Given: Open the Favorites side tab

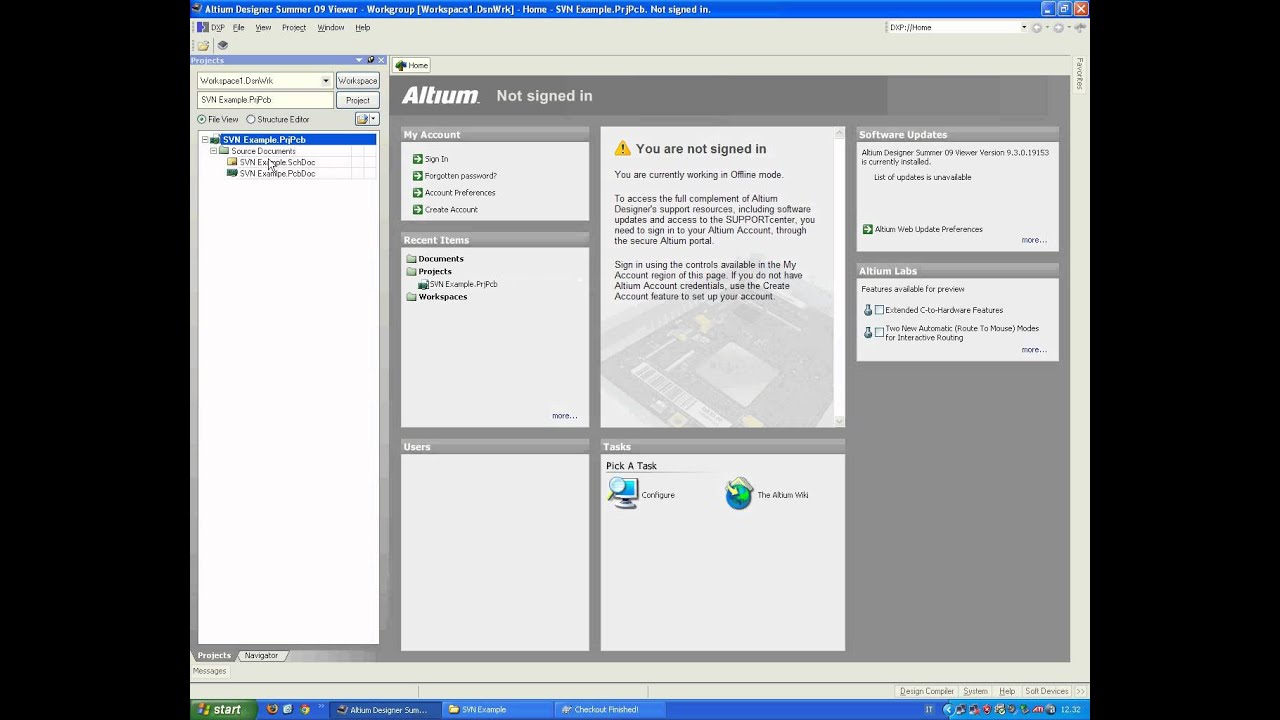Looking at the screenshot, I should tap(1080, 74).
